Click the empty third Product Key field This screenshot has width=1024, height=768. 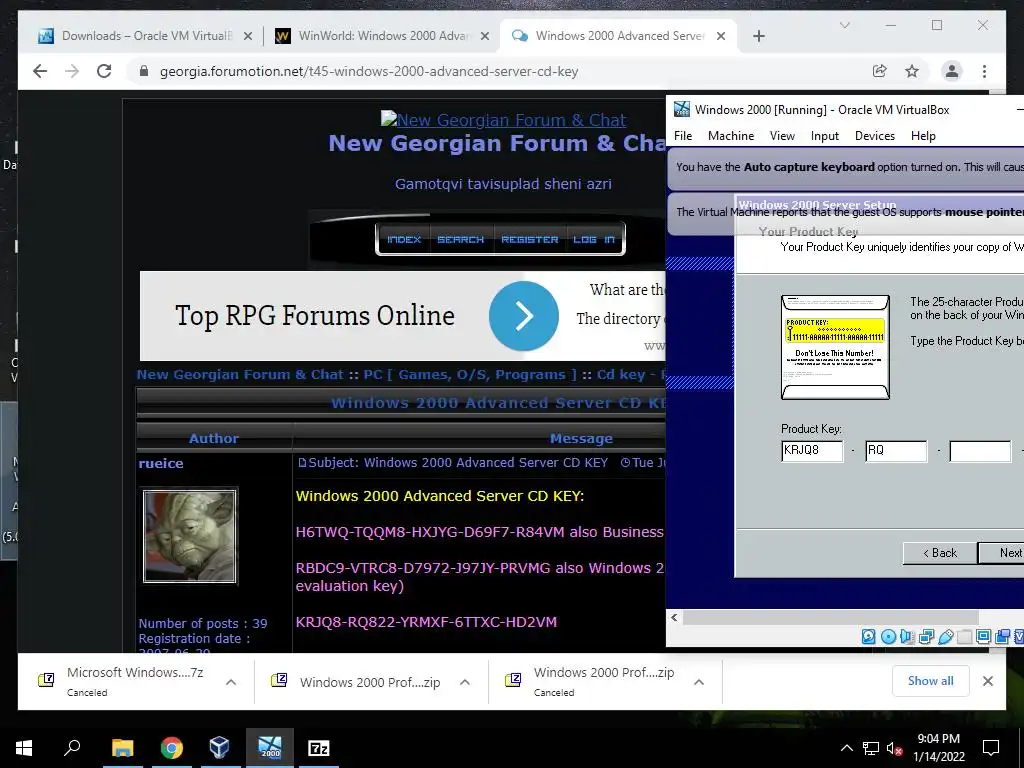(x=980, y=451)
